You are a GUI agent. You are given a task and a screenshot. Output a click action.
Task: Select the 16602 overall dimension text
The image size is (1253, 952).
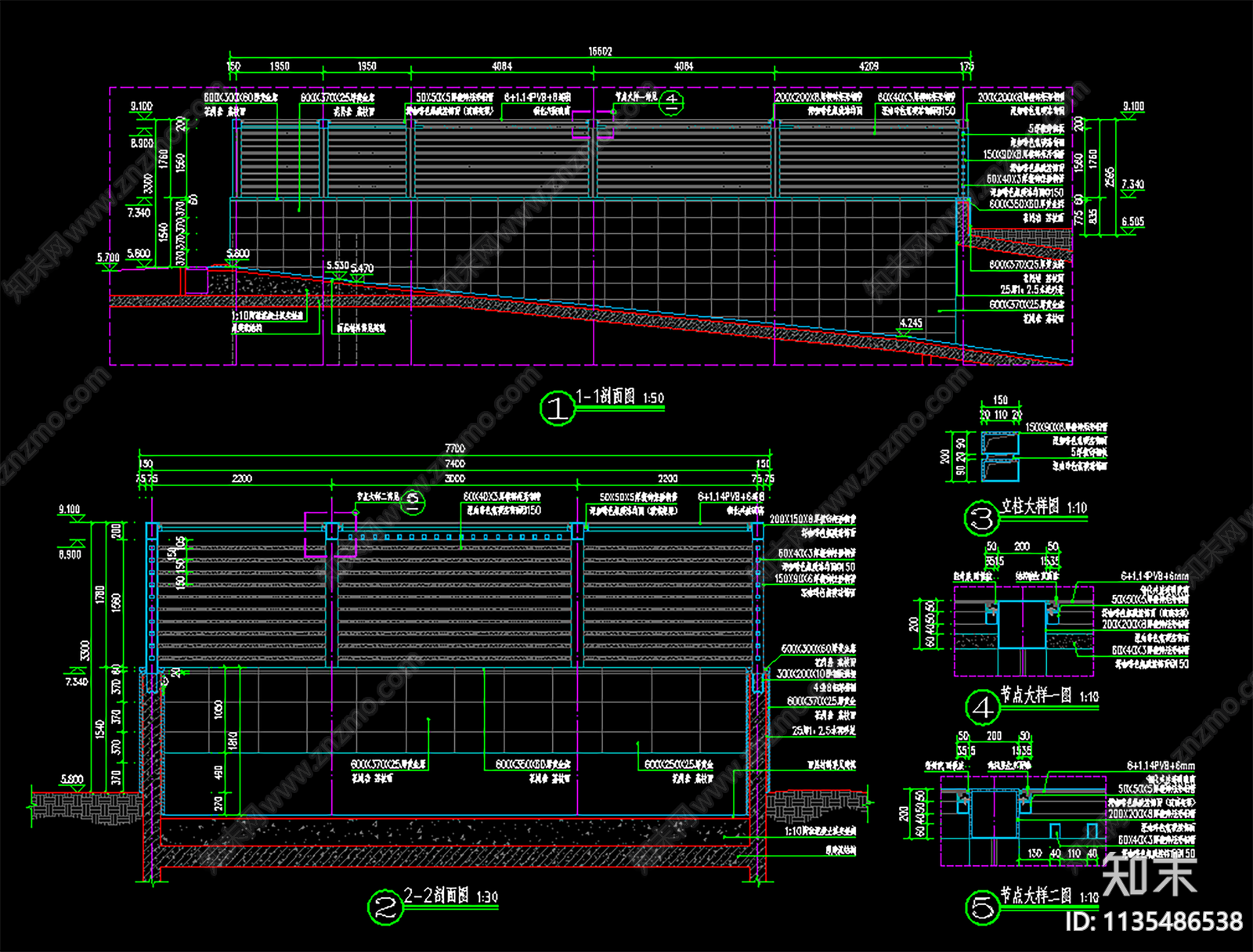pyautogui.click(x=600, y=52)
